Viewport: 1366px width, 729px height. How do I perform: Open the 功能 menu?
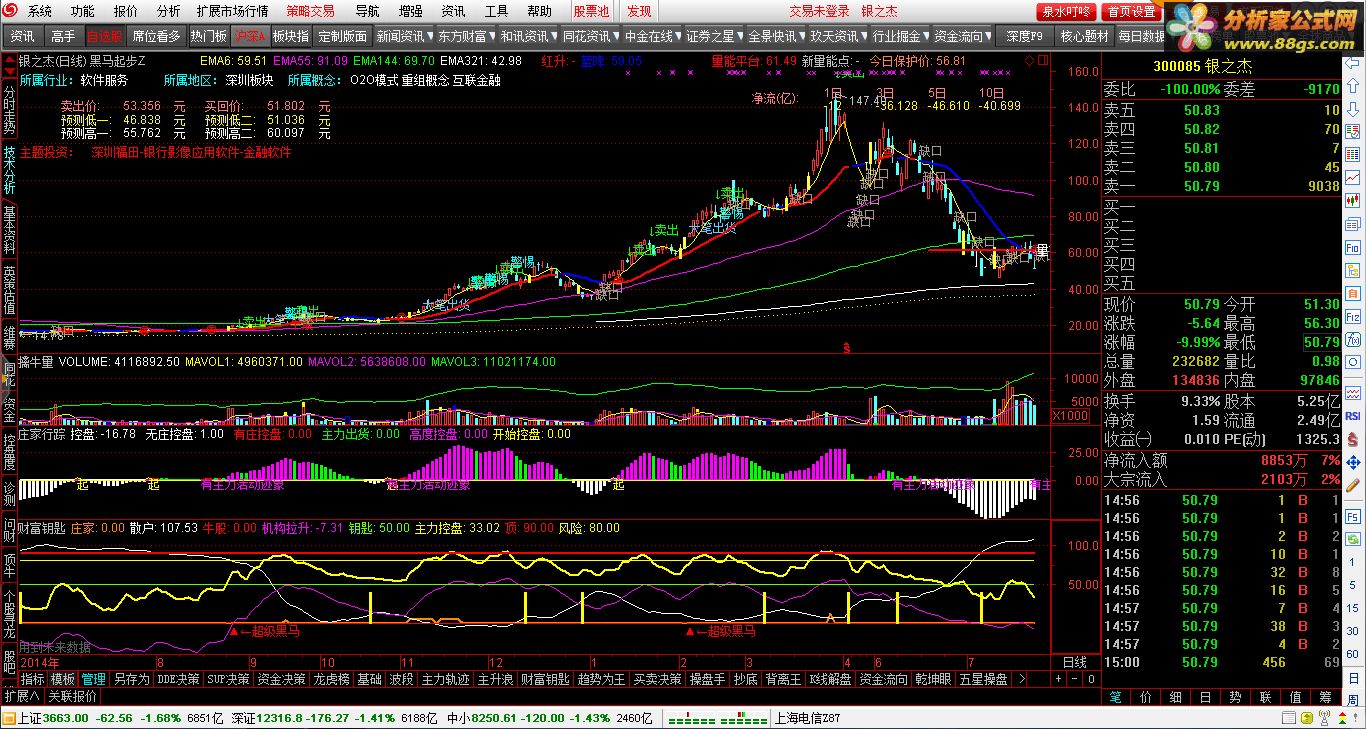[83, 11]
